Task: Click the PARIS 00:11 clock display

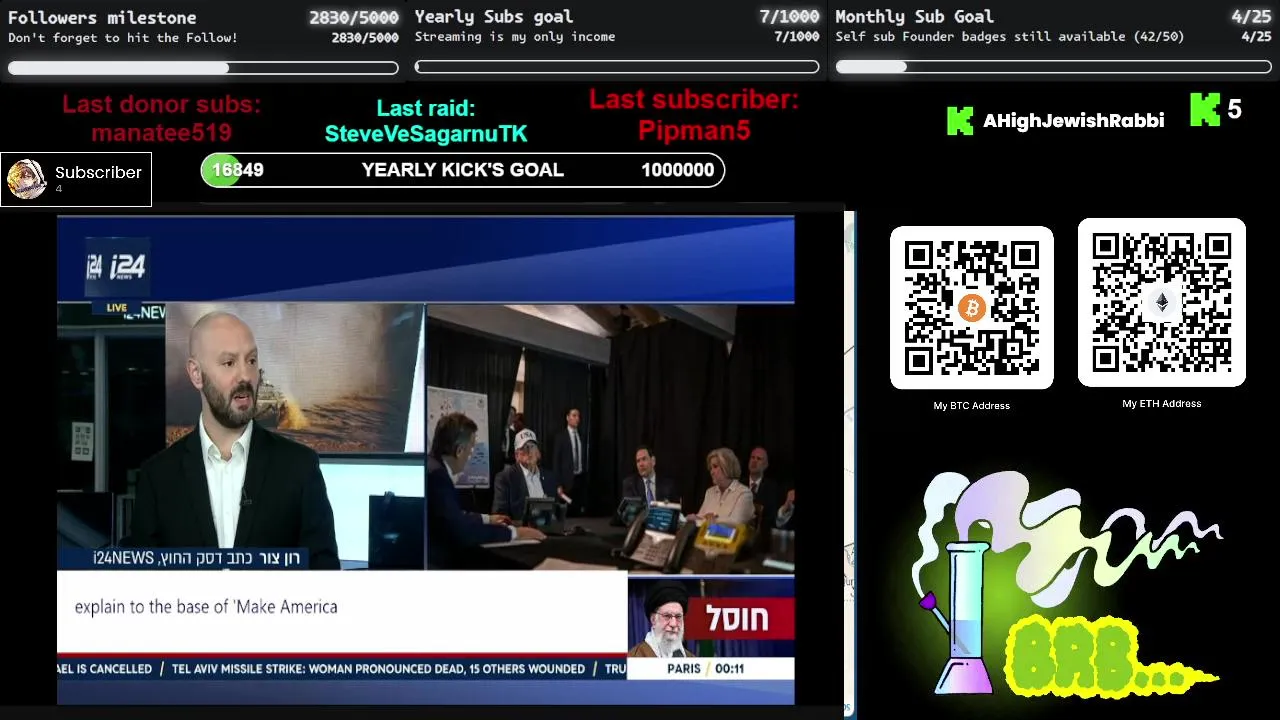Action: (706, 668)
